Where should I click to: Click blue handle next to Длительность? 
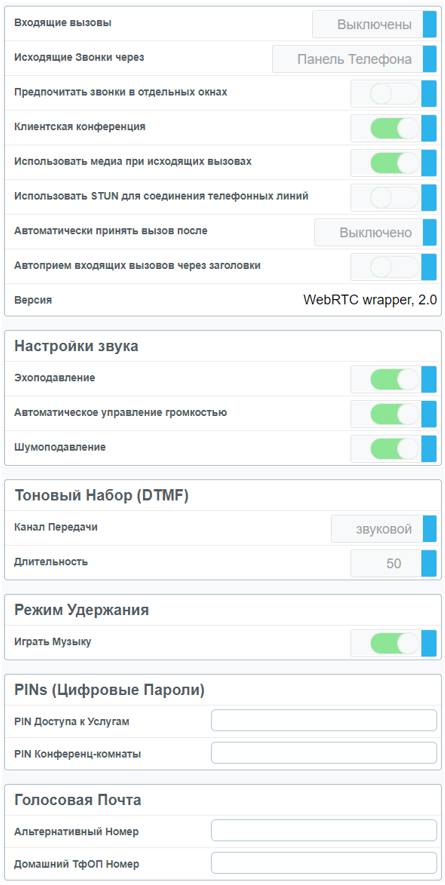point(429,564)
